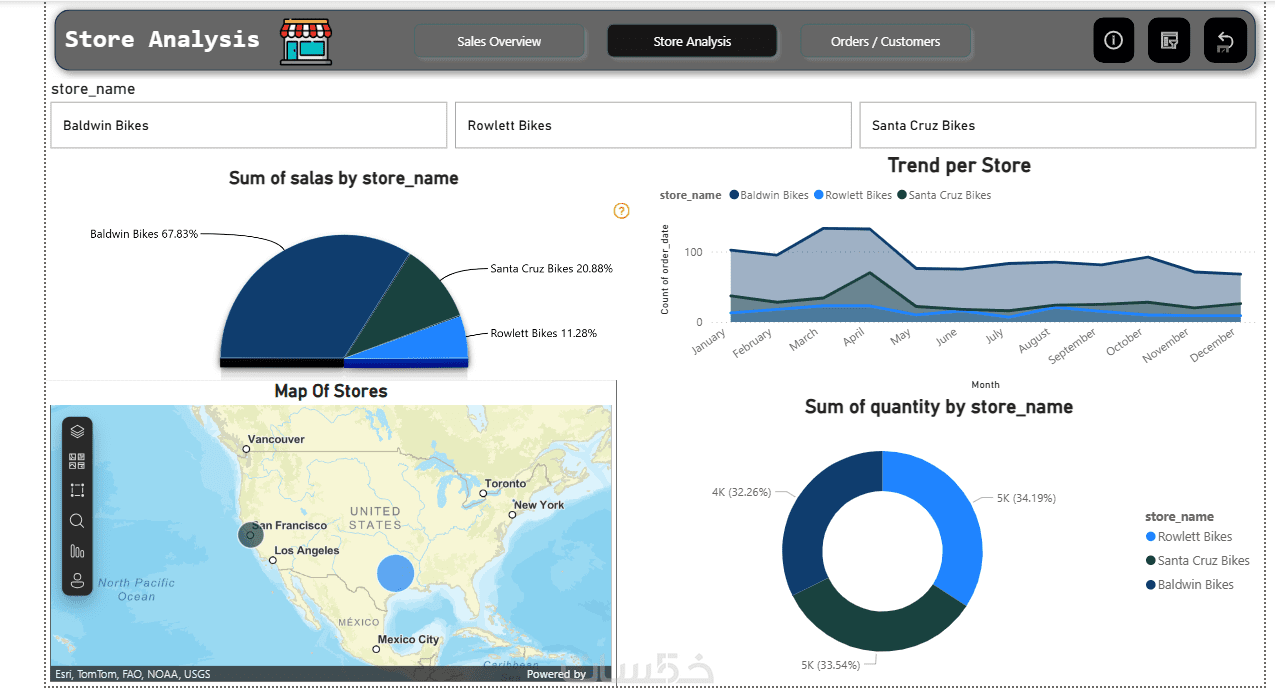
Task: Click the Baldwin Bikes 67.83% label
Action: pyautogui.click(x=144, y=234)
